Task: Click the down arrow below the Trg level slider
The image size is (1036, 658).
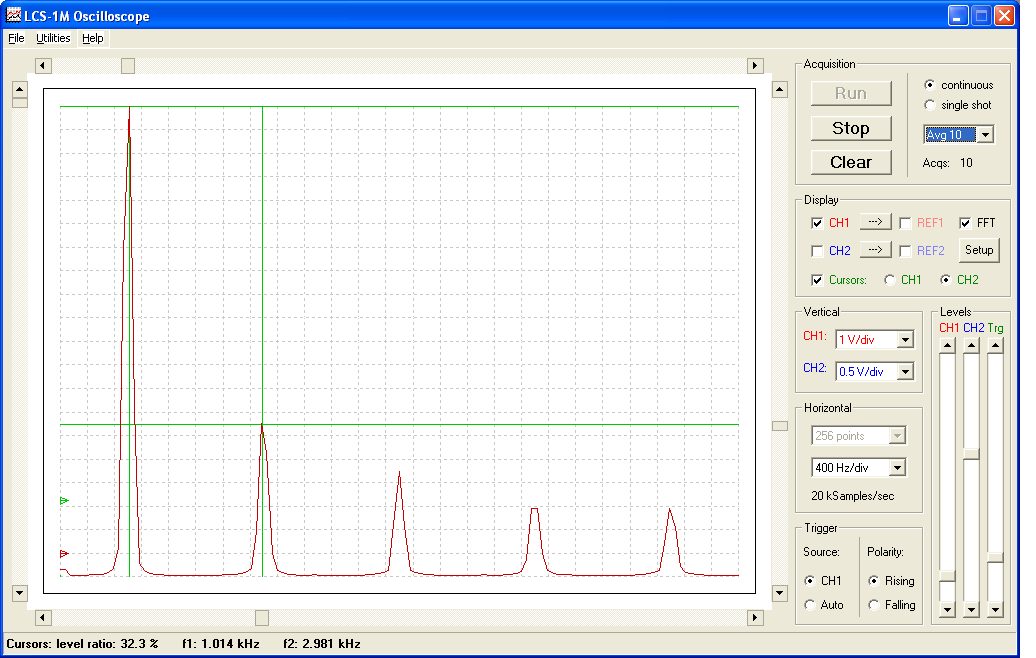Action: pyautogui.click(x=994, y=608)
